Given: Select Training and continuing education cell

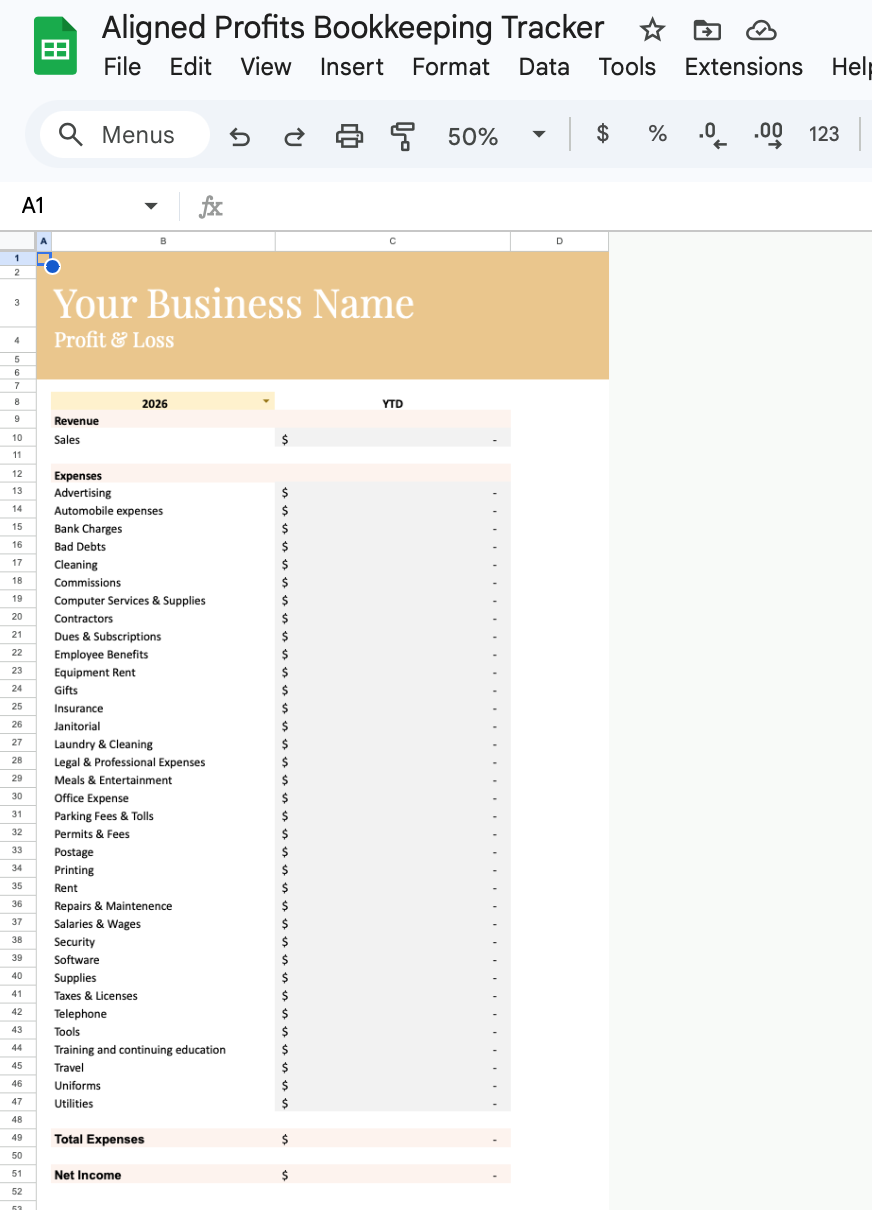Looking at the screenshot, I should point(163,1051).
